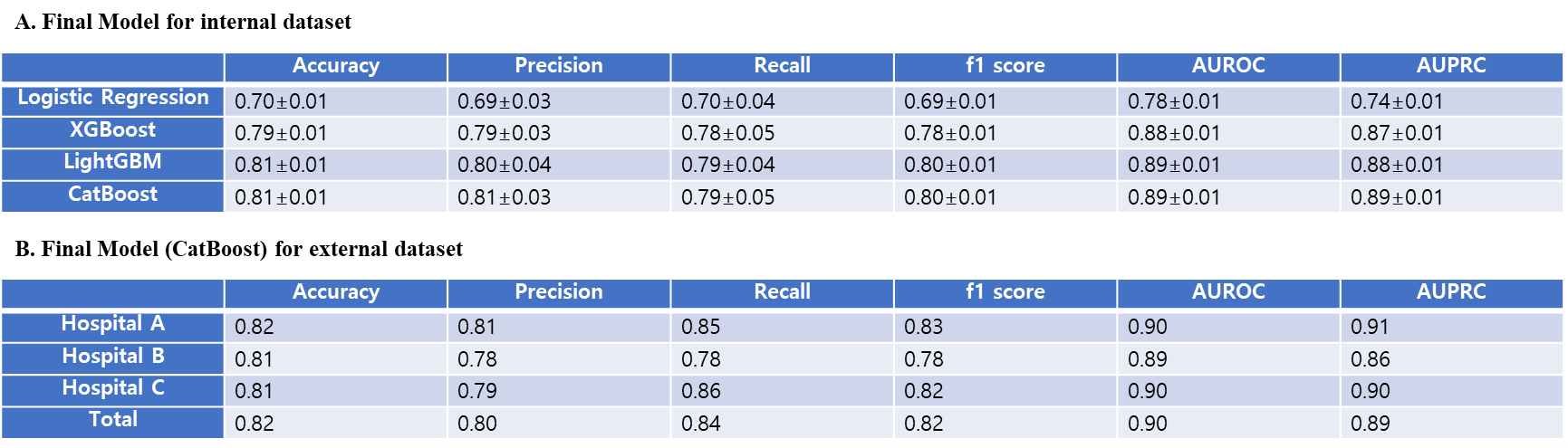The height and width of the screenshot is (448, 1568).
Task: Click Hospital A's AUPRC value 0.91
Action: coord(1369,328)
